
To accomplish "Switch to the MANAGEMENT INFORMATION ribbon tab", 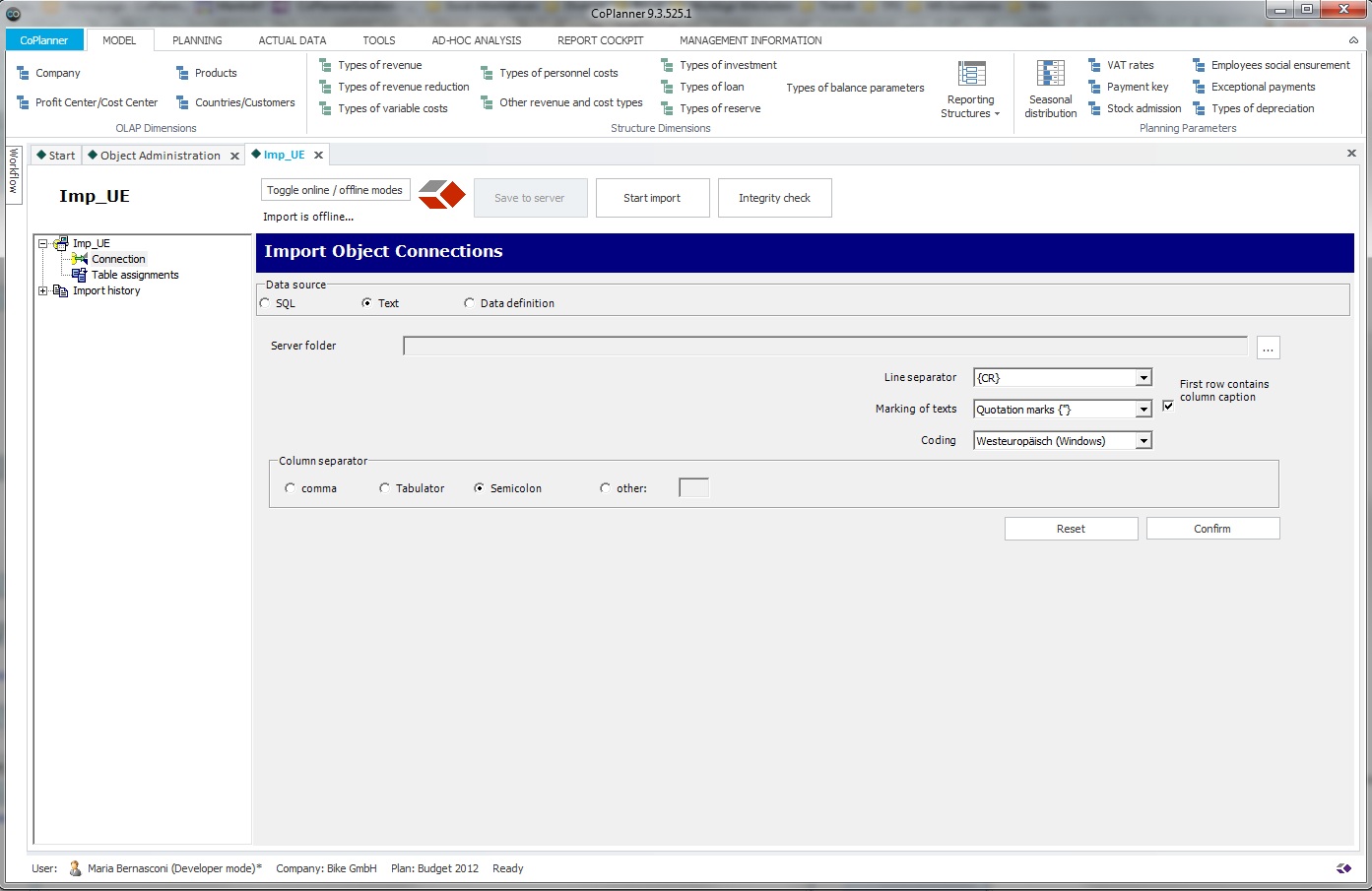I will (751, 40).
